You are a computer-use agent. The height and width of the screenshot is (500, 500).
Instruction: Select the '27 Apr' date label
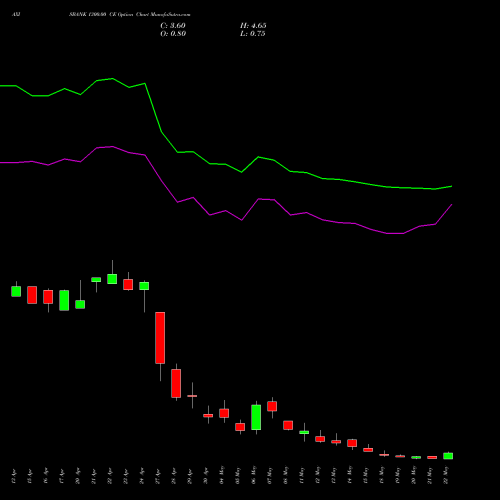point(158,477)
